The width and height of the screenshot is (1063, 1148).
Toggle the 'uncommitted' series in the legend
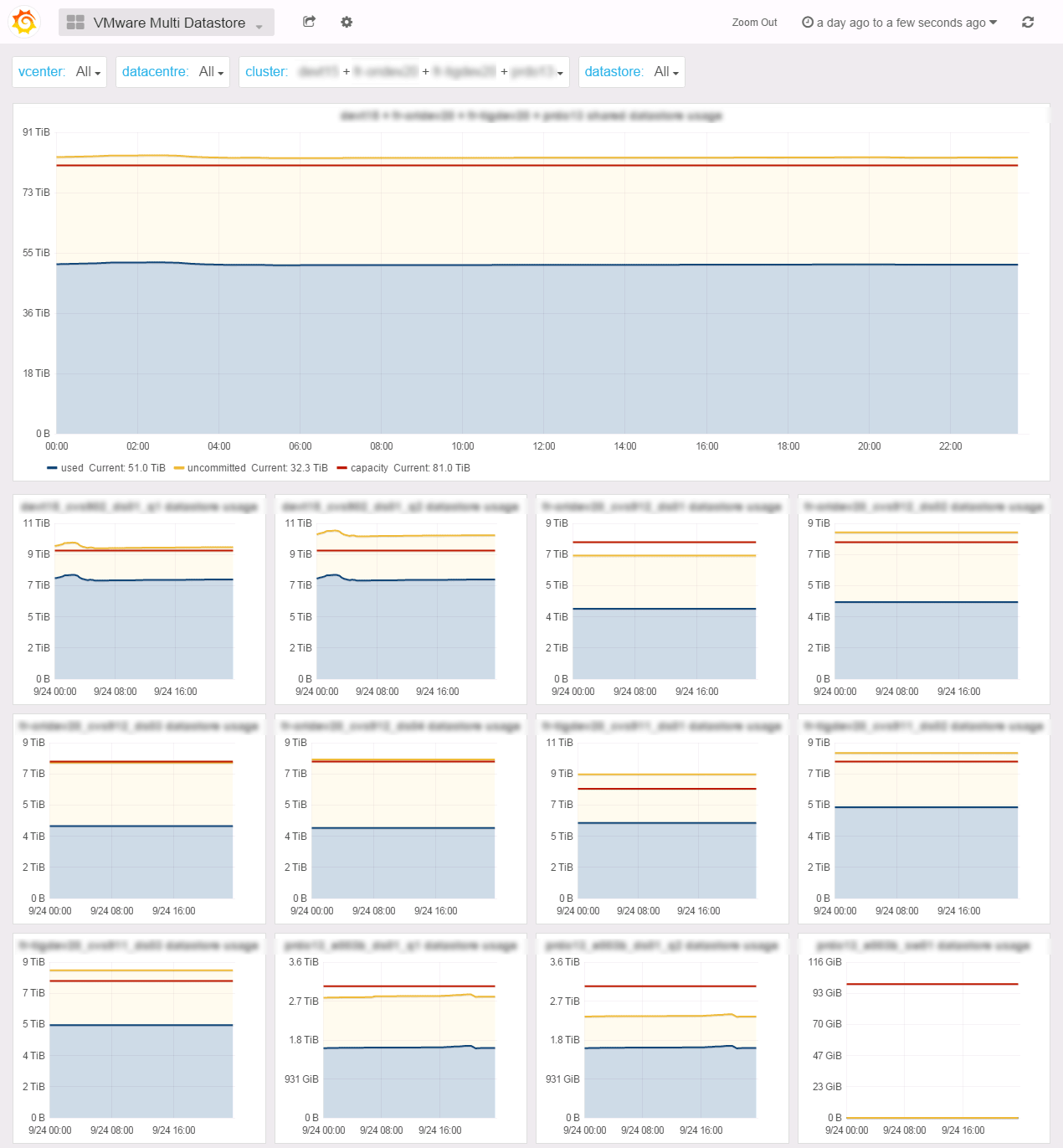[x=216, y=468]
